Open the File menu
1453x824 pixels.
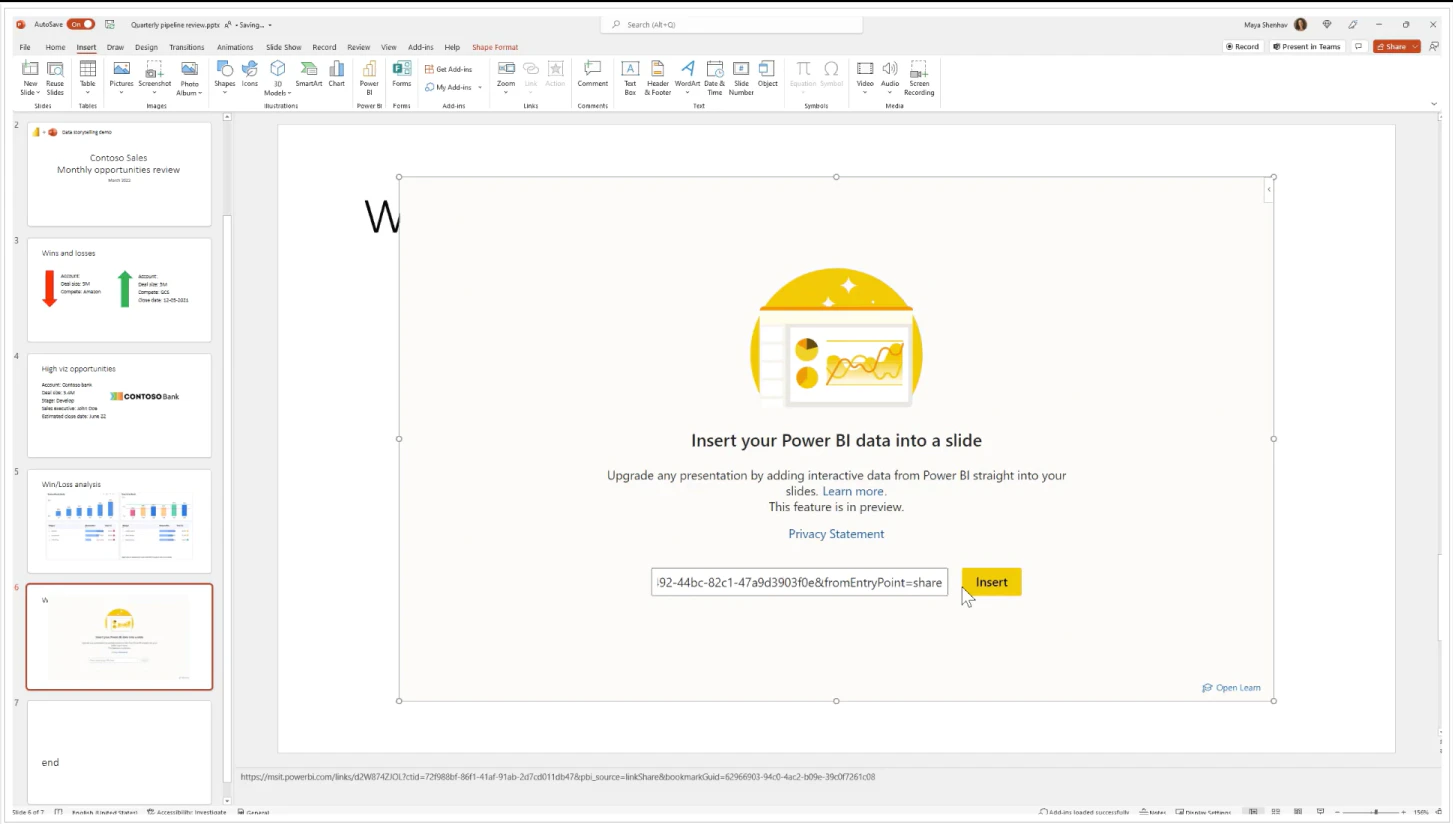click(25, 47)
